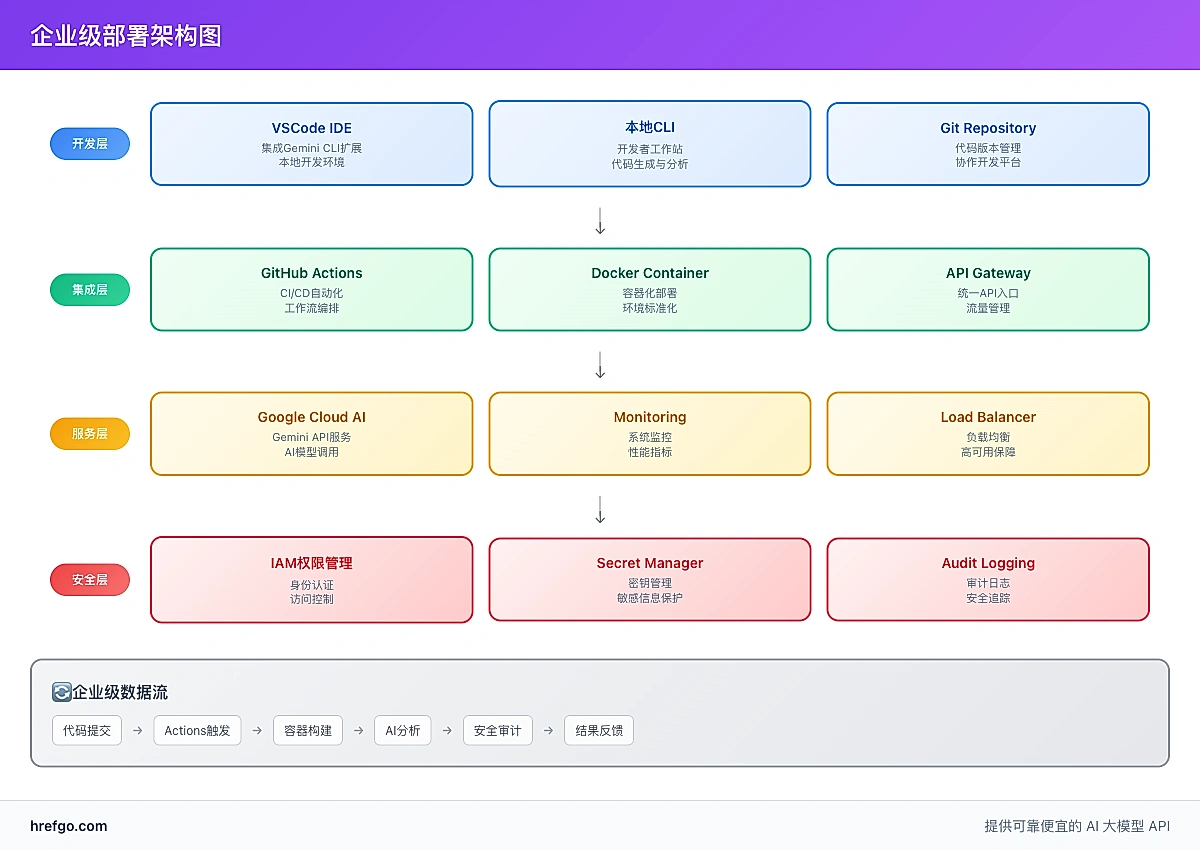The image size is (1200, 850).
Task: Click the text 协作开发平台
Action: [x=988, y=162]
